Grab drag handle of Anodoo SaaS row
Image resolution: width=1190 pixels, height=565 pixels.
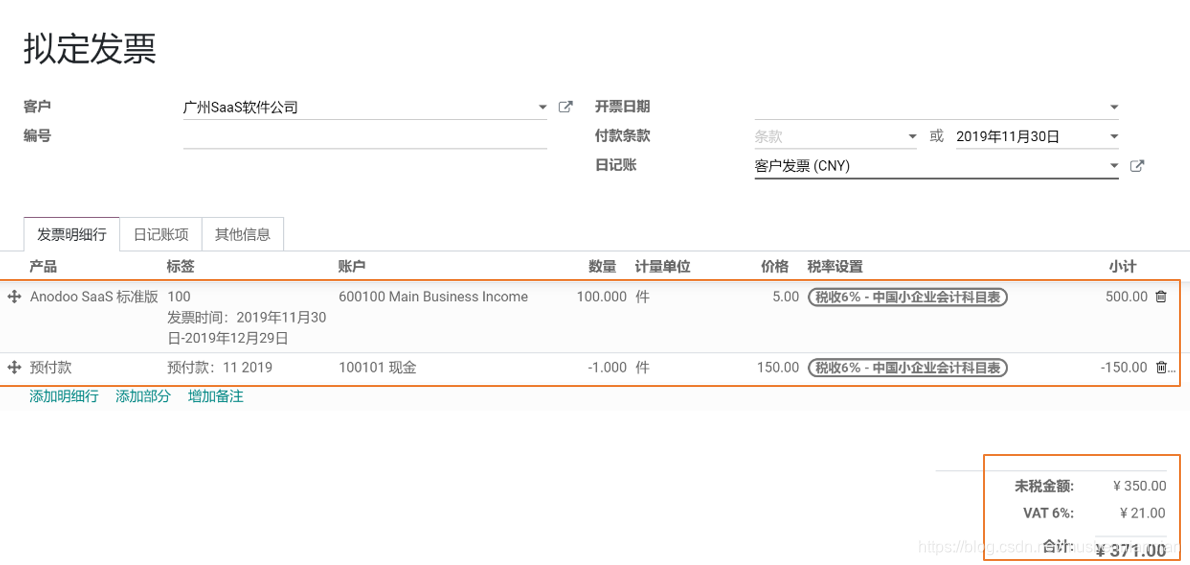pyautogui.click(x=13, y=297)
